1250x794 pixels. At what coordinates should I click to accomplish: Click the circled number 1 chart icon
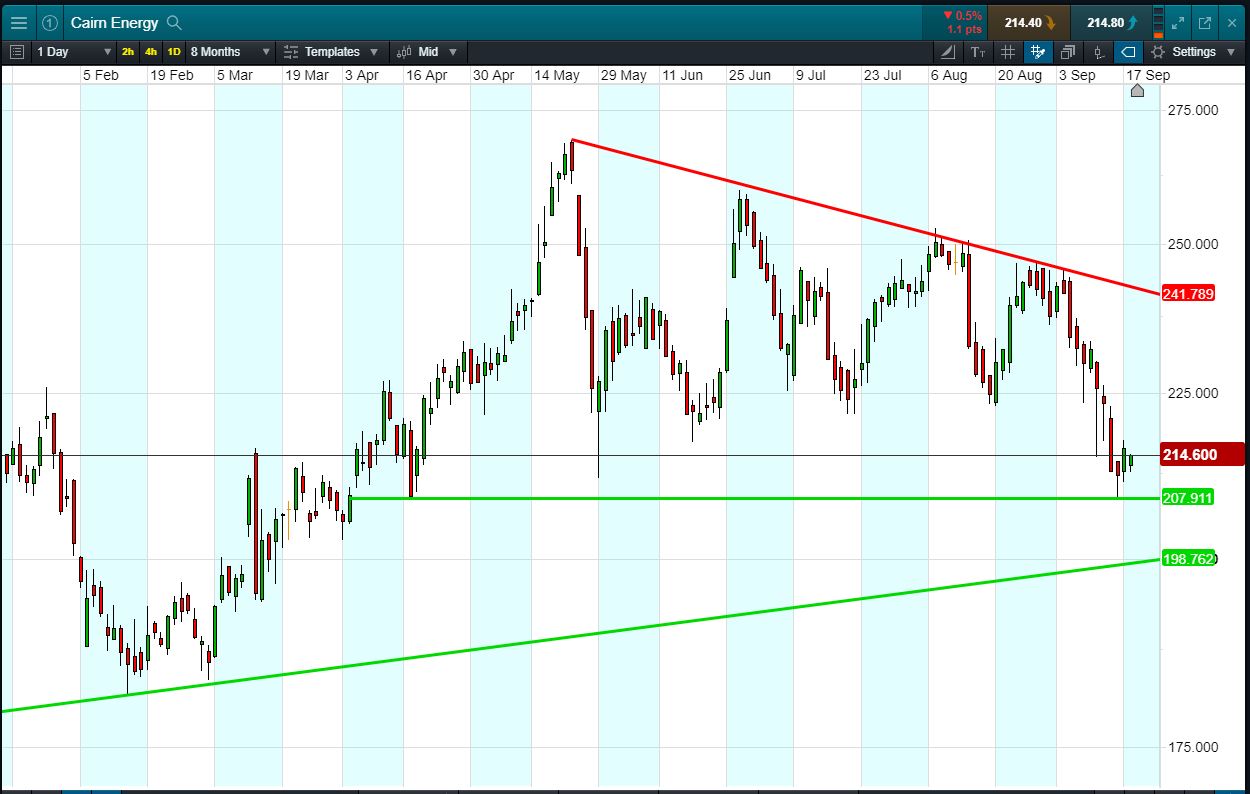point(50,22)
